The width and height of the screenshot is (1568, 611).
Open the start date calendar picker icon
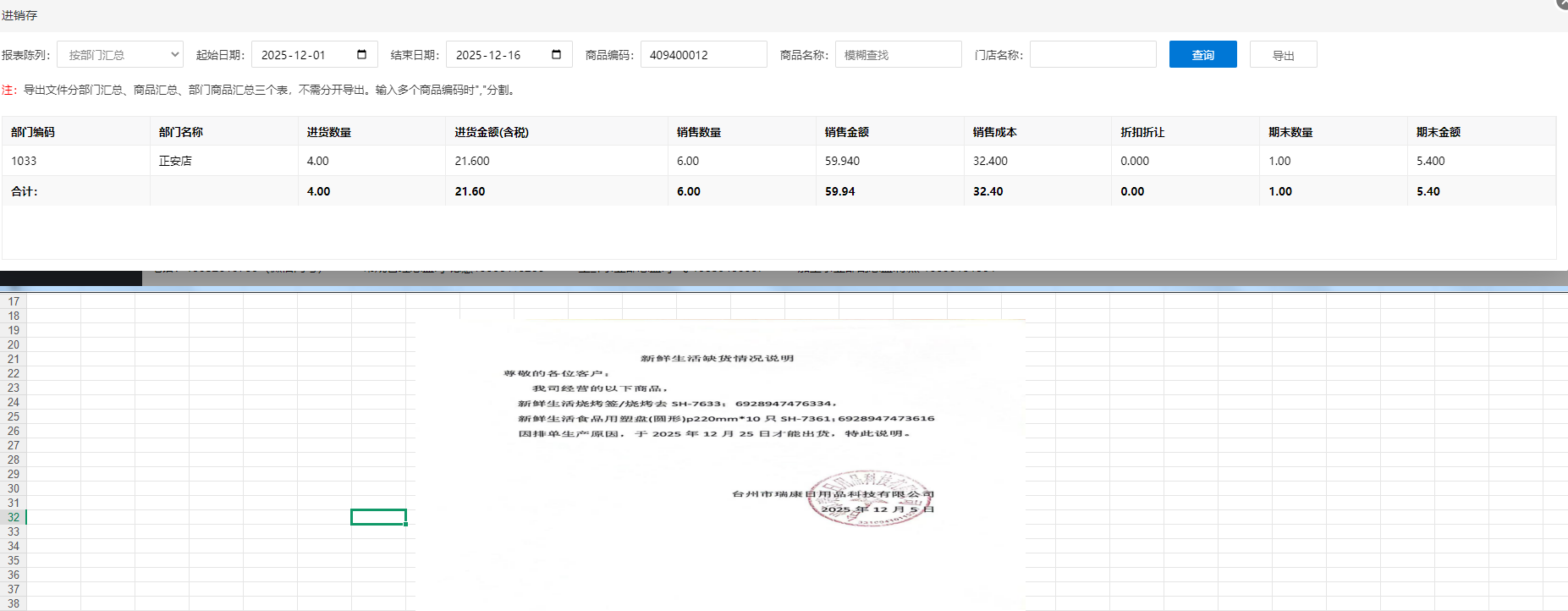pos(362,55)
